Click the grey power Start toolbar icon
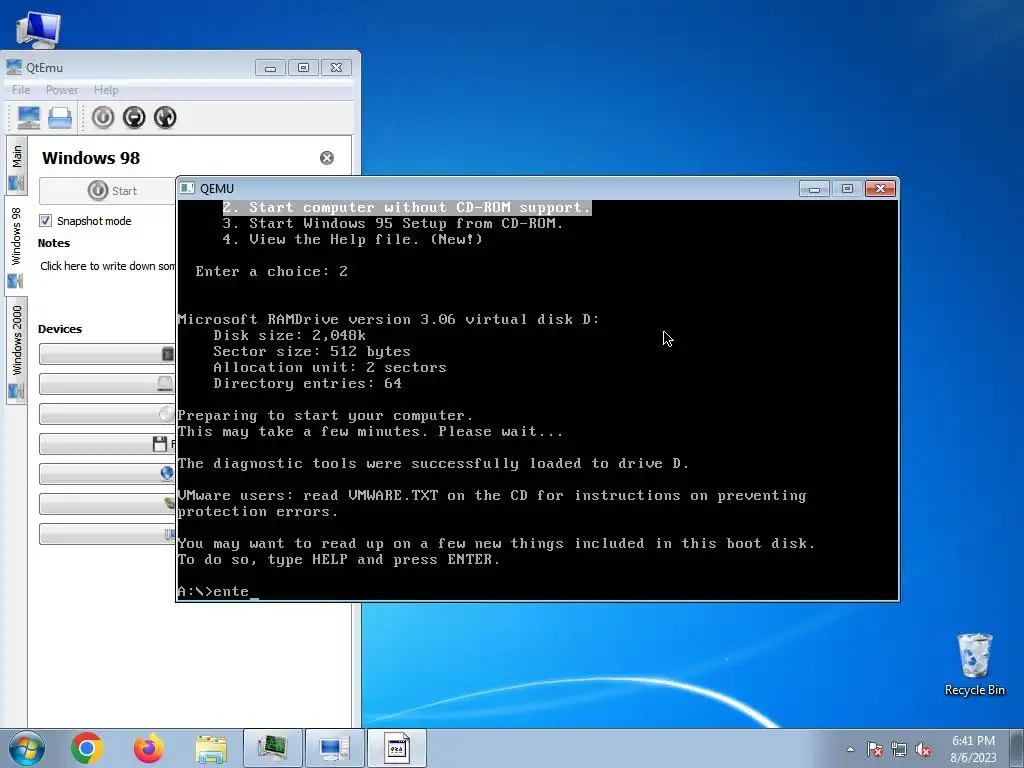Image resolution: width=1024 pixels, height=768 pixels. [x=103, y=118]
